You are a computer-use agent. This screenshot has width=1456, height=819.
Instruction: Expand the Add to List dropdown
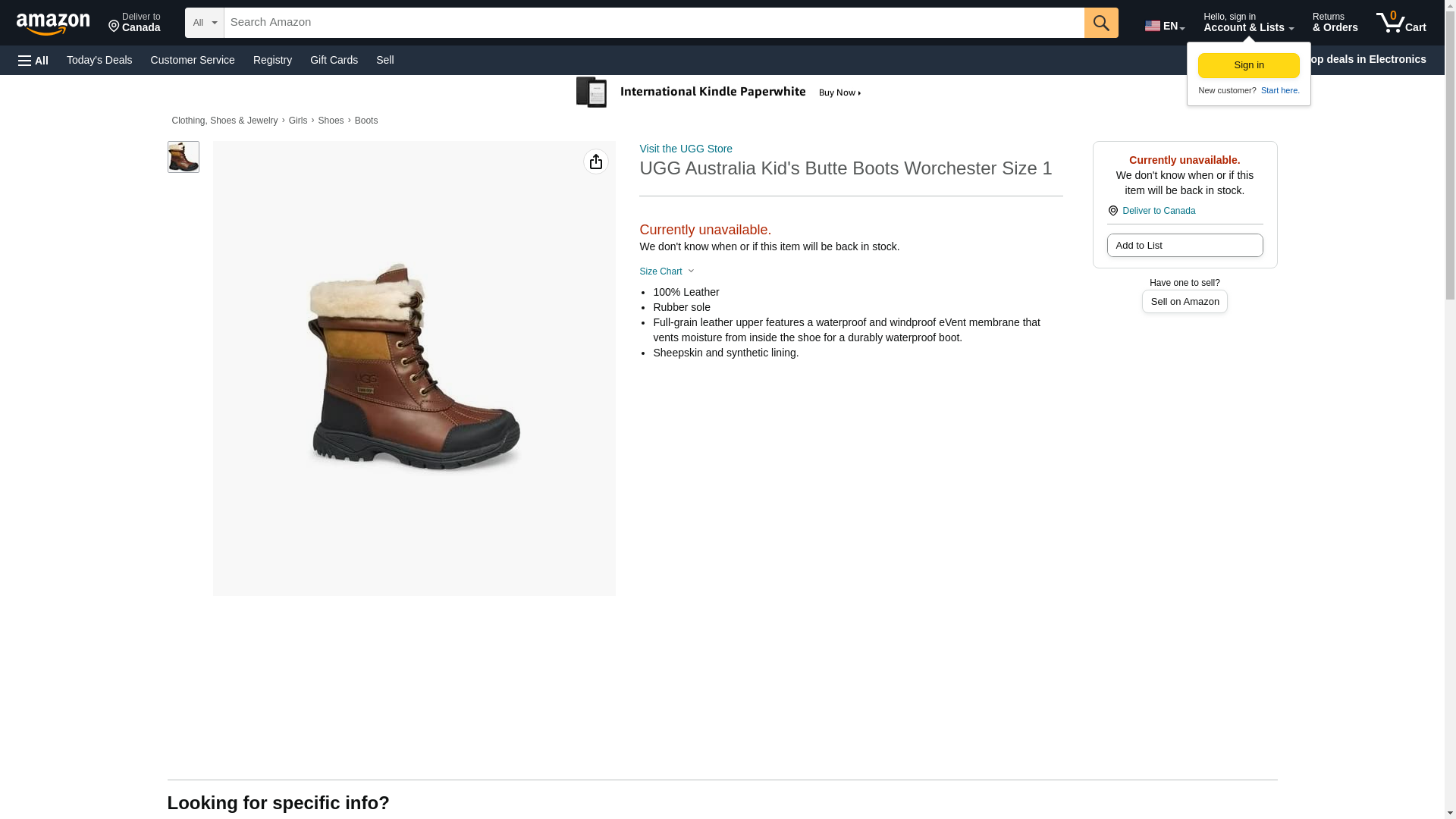pos(1184,246)
